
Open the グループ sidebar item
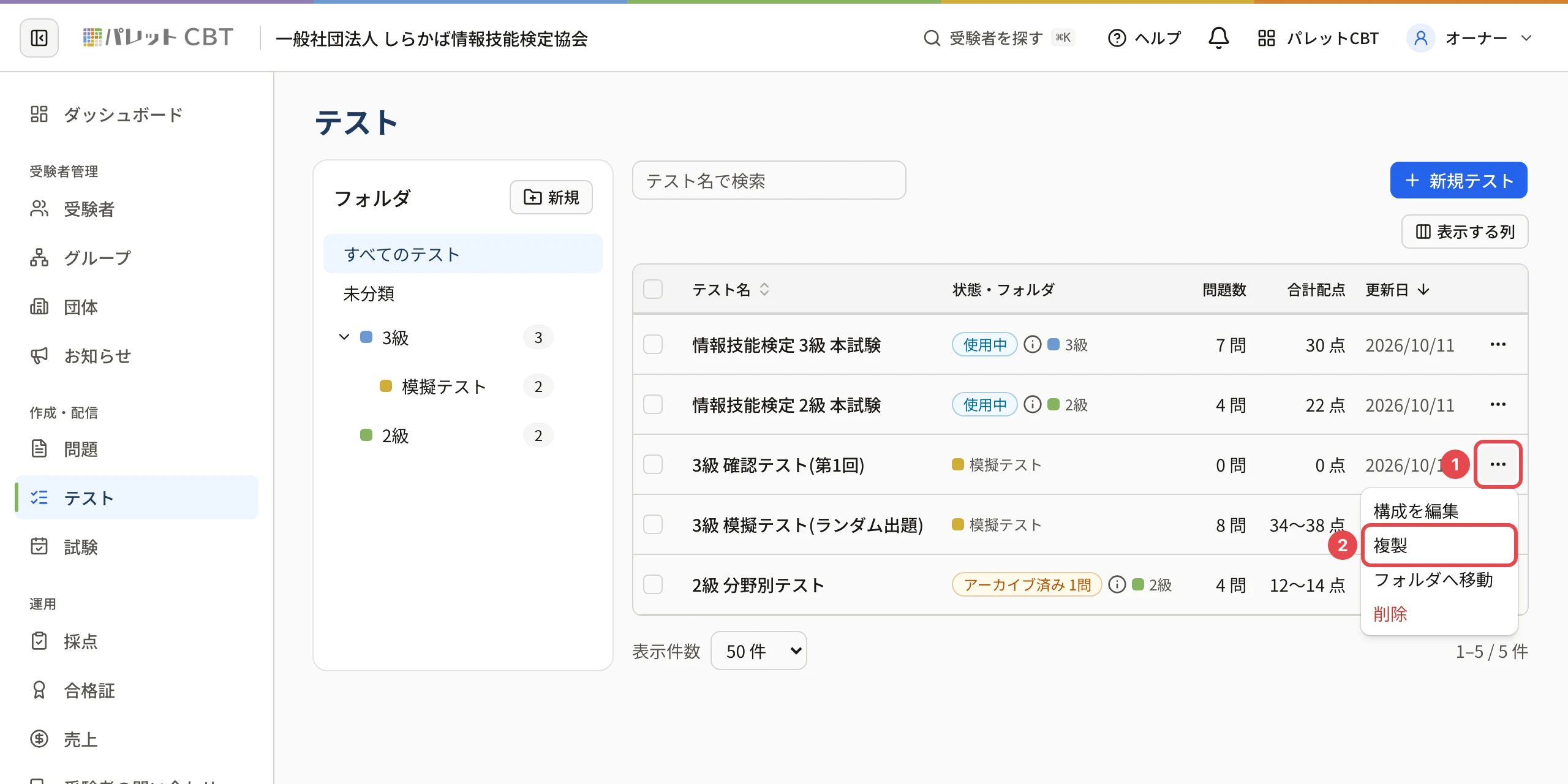(137, 258)
